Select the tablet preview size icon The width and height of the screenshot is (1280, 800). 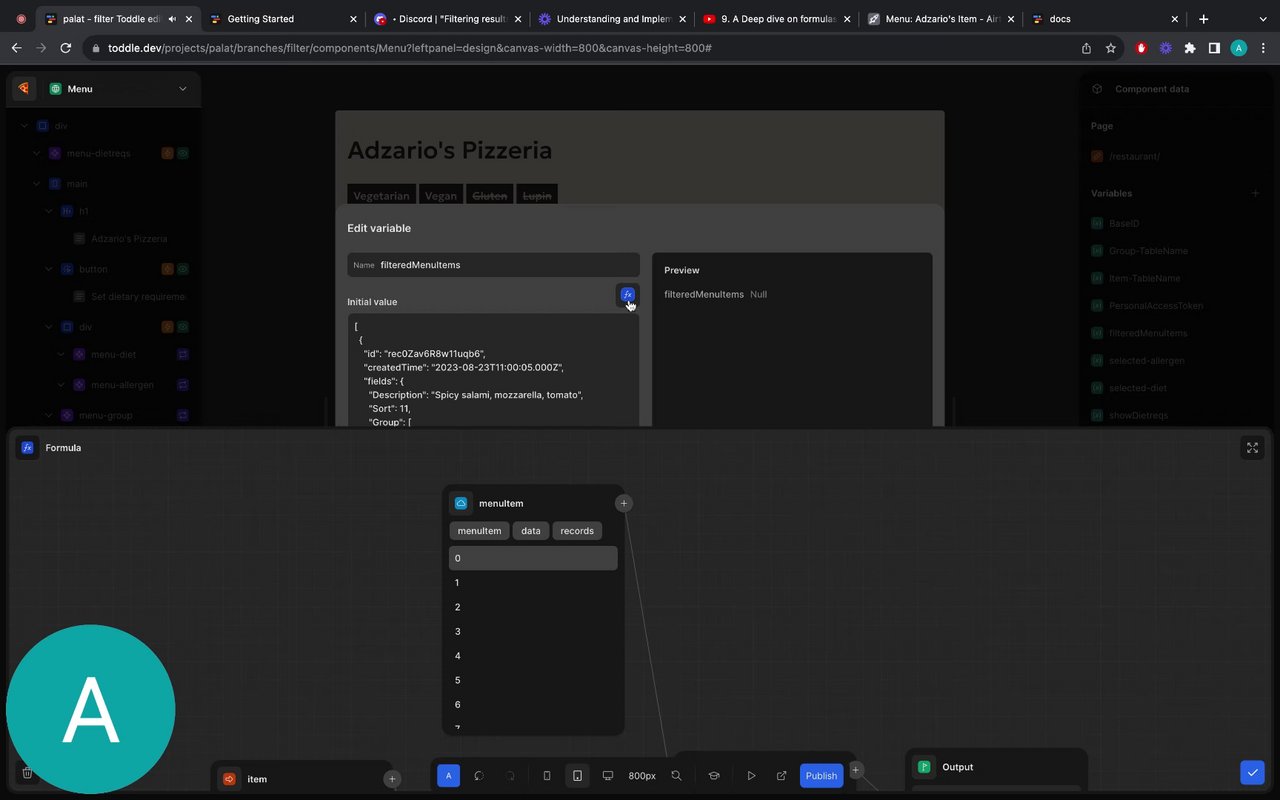577,775
